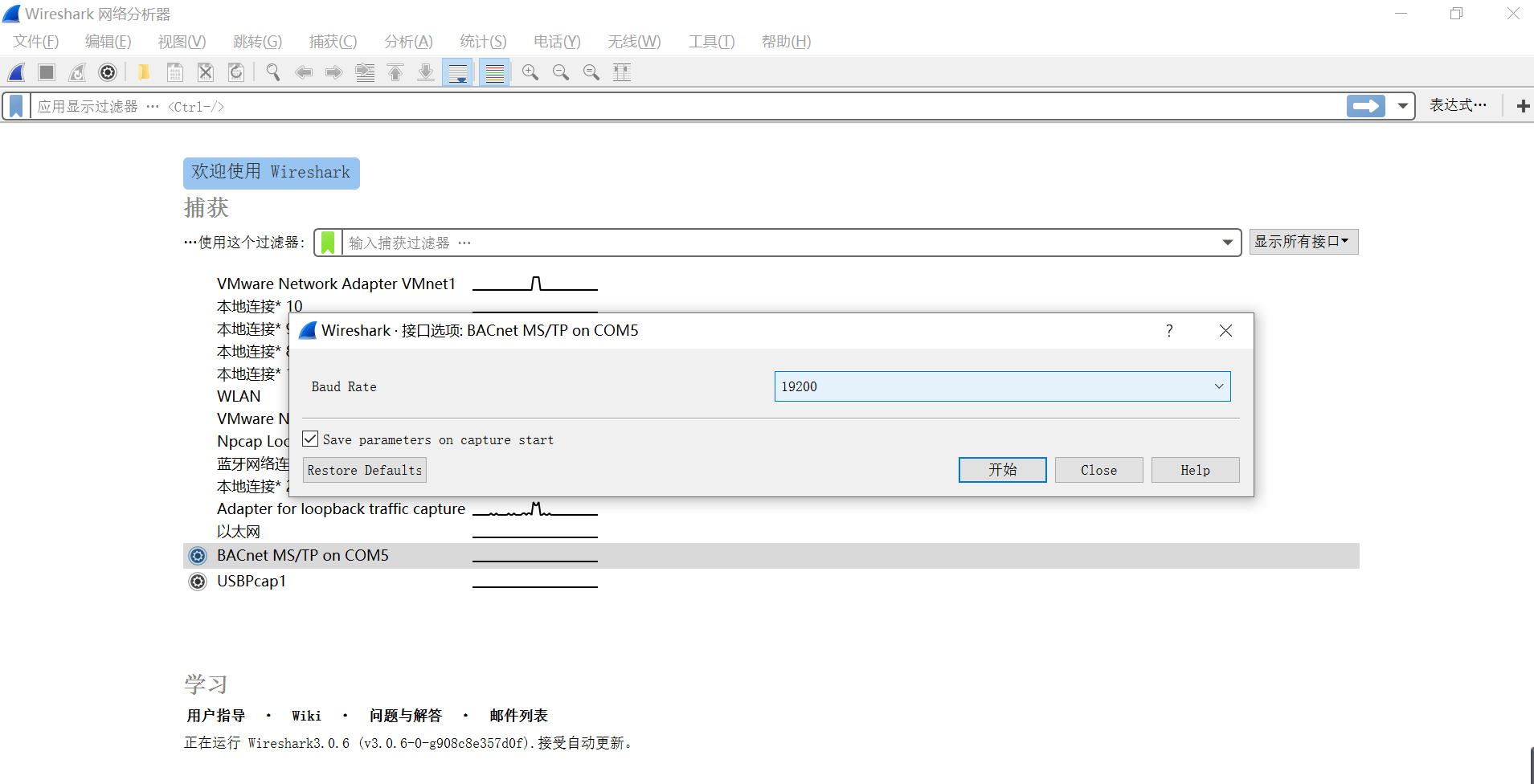1534x784 pixels.
Task: Toggle packet colorization in the toolbar
Action: point(495,72)
